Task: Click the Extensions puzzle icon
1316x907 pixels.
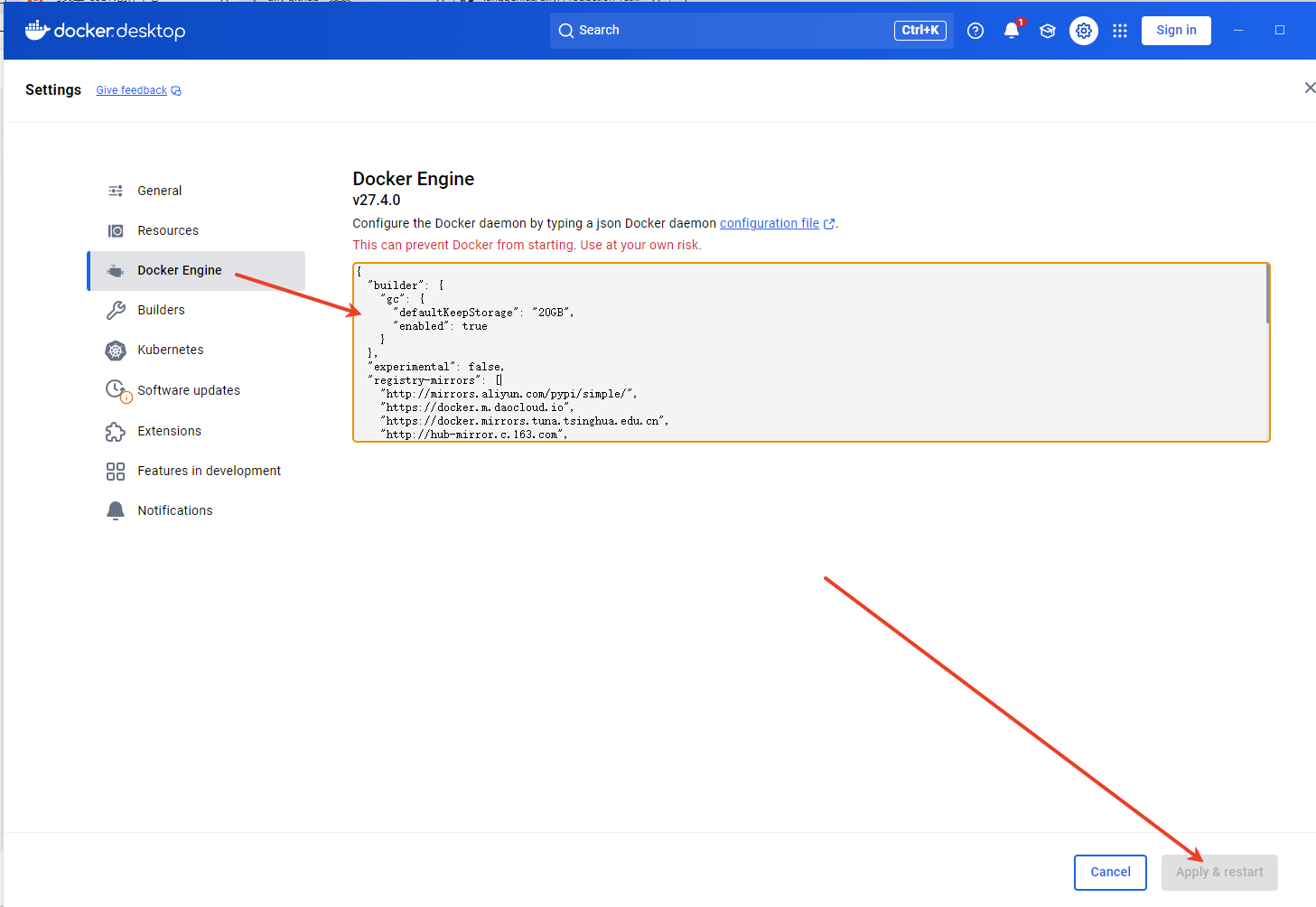Action: tap(116, 431)
